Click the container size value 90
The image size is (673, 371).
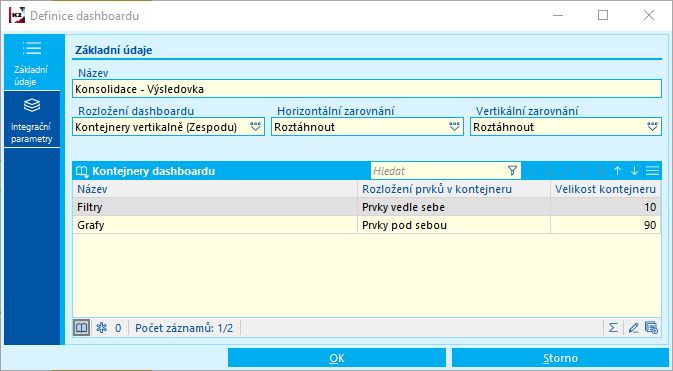pyautogui.click(x=606, y=225)
